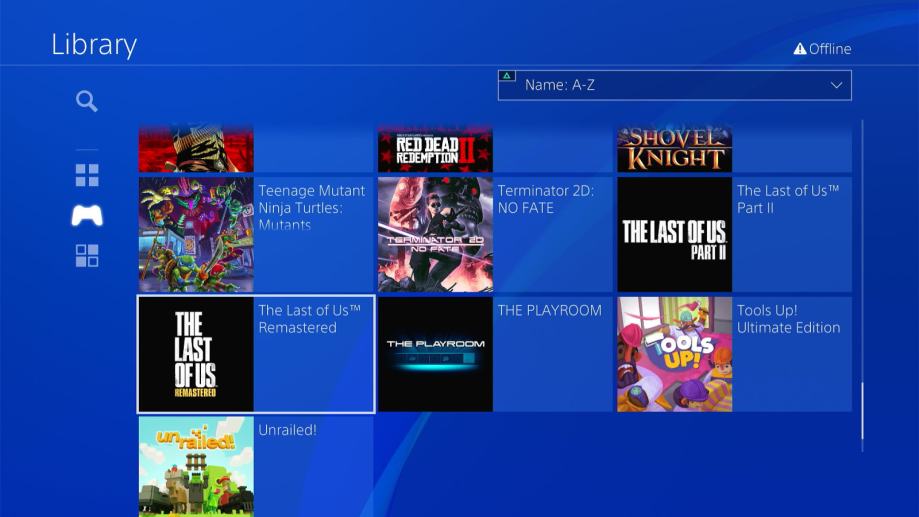Click the triangle button icon on the sort box
Image resolution: width=919 pixels, height=517 pixels.
(507, 76)
